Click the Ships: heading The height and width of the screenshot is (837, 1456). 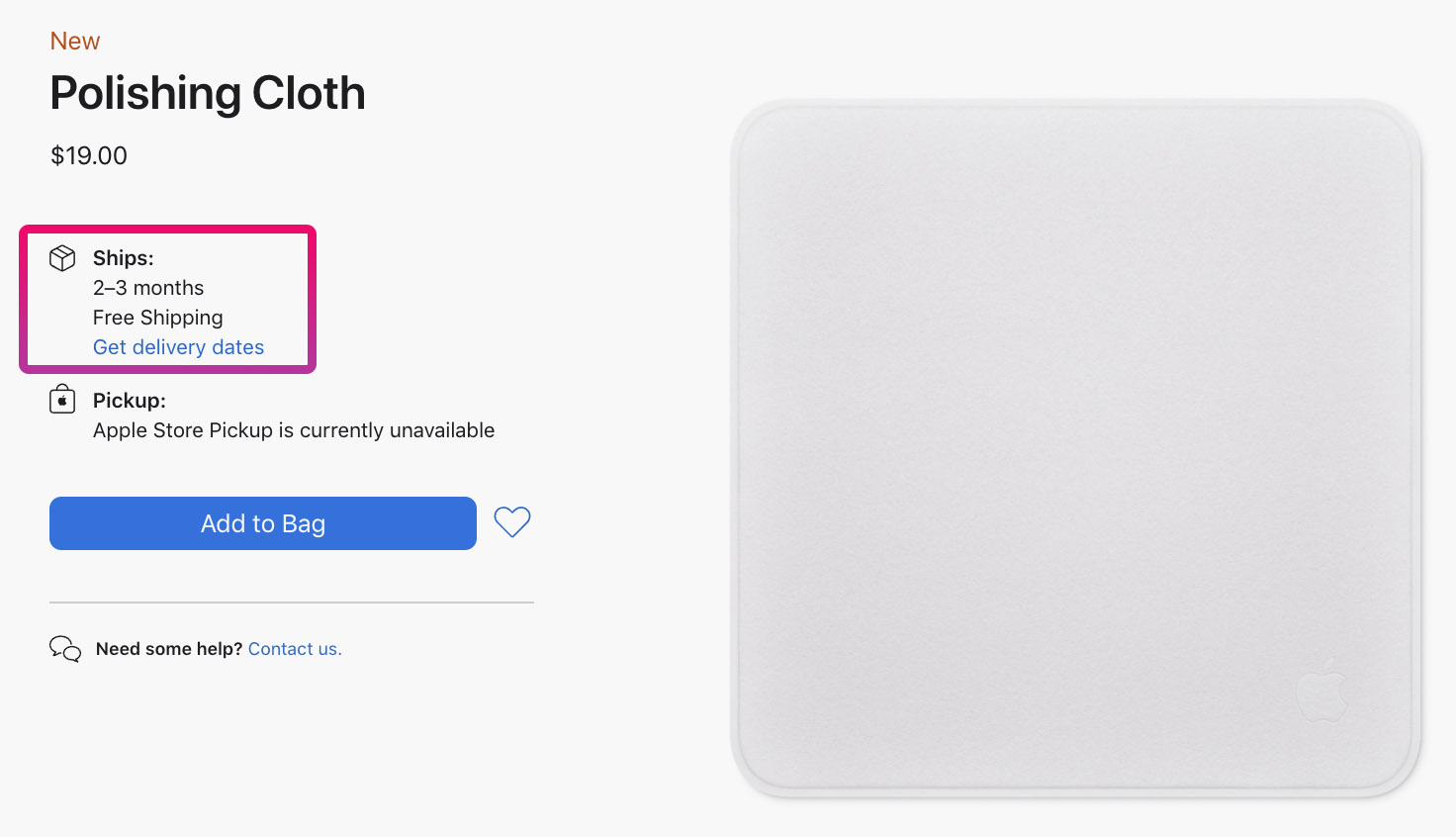point(124,258)
